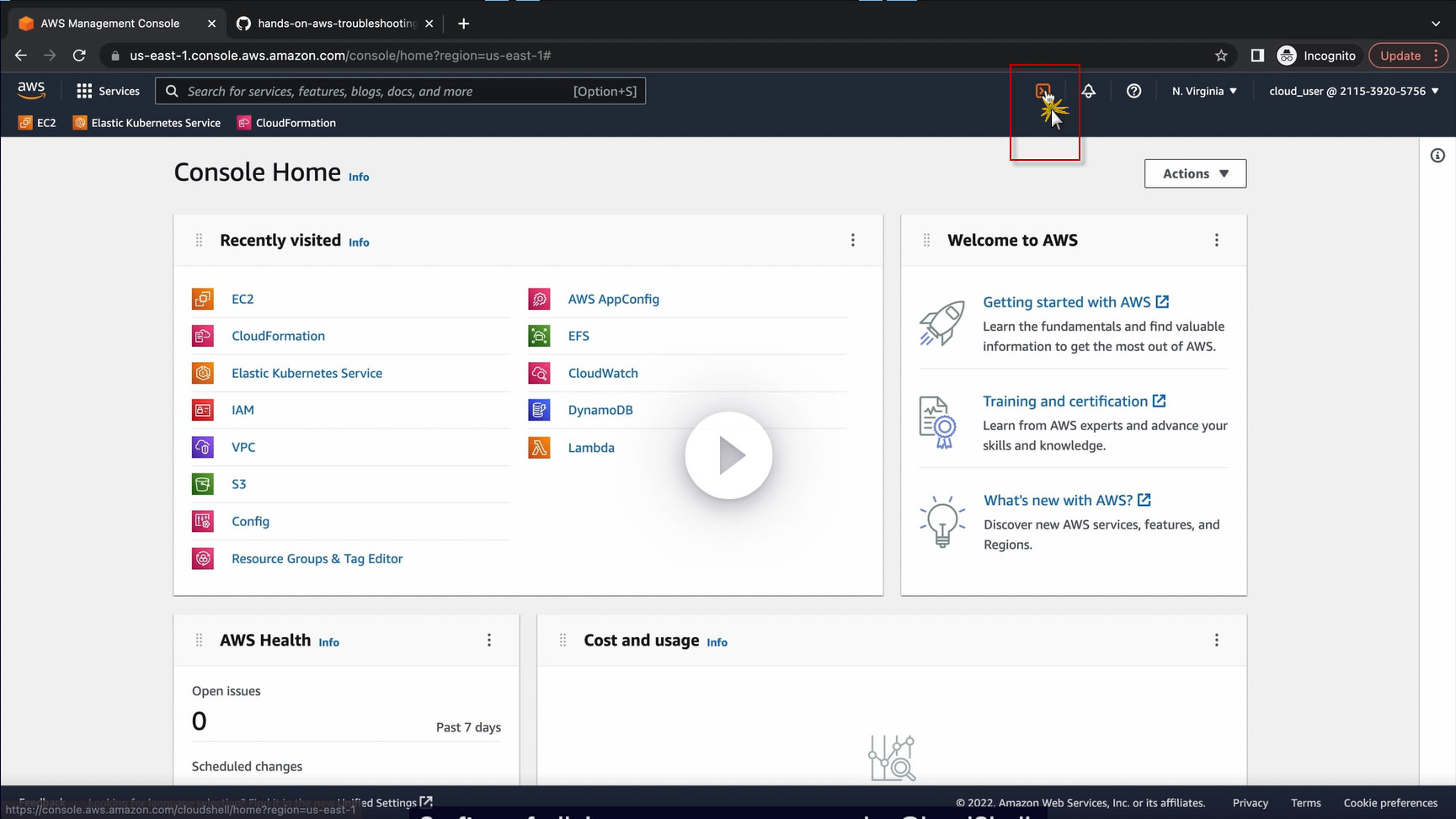The width and height of the screenshot is (1456, 819).
Task: Click the EFS service icon
Action: click(539, 336)
